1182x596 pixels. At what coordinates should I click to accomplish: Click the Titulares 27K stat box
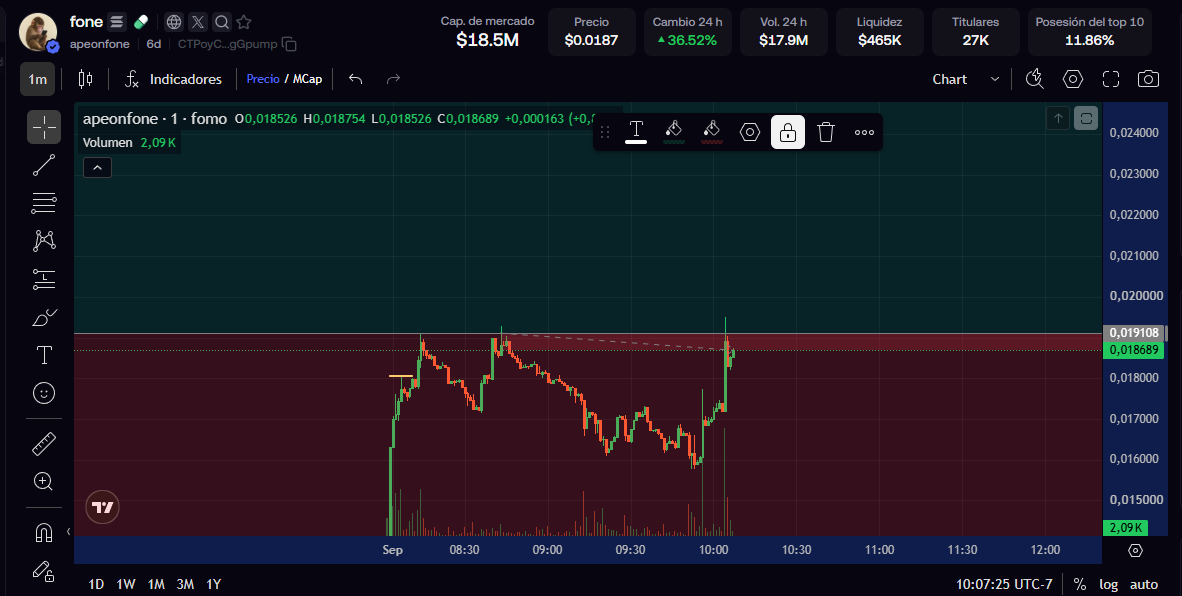(975, 32)
